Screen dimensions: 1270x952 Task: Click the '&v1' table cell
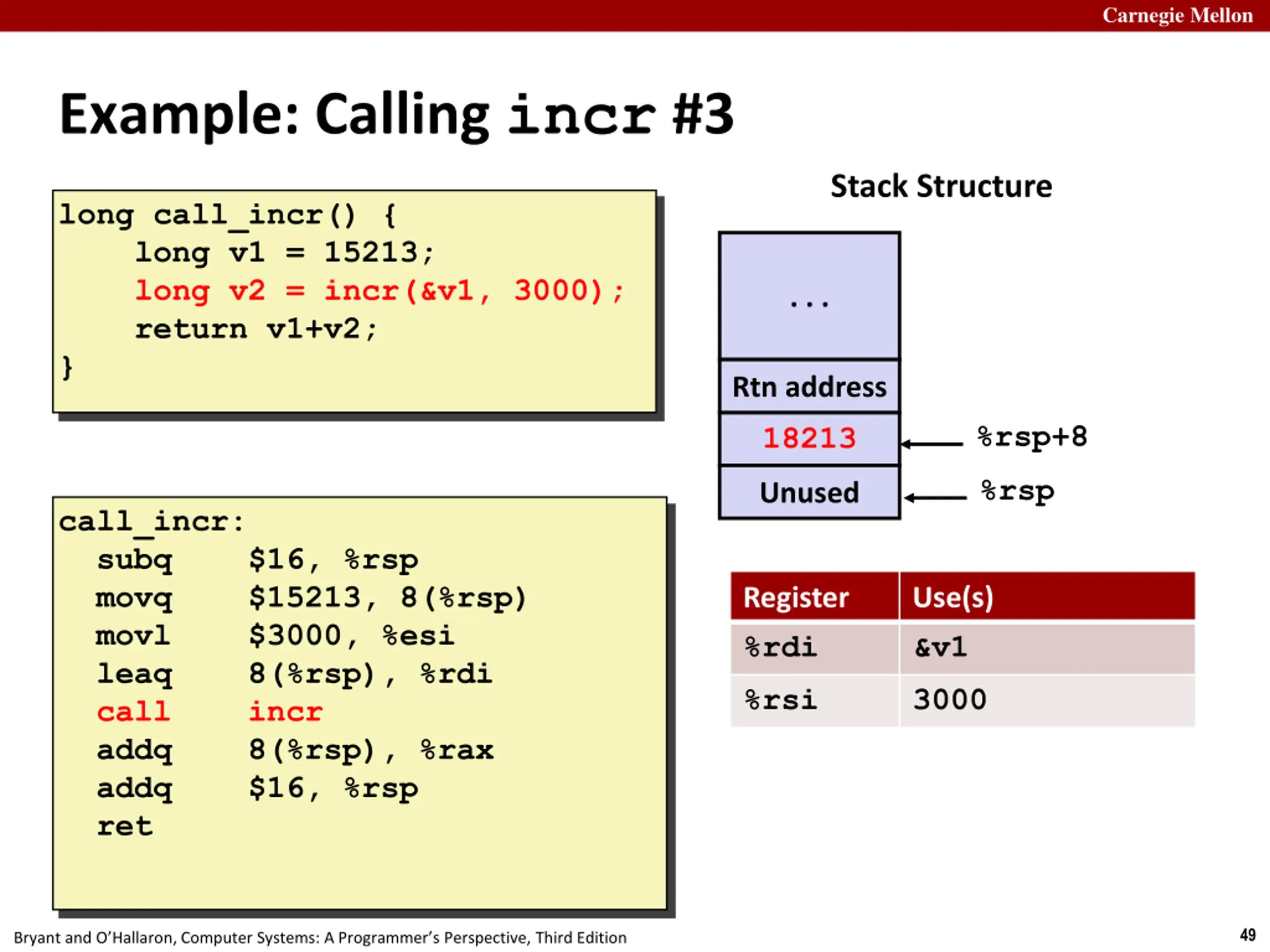(x=1047, y=649)
